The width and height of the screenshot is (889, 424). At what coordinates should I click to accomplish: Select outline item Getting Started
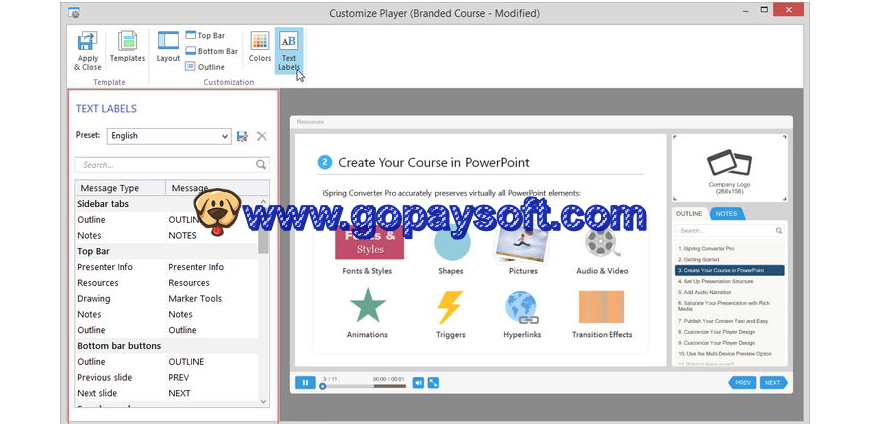tap(699, 260)
